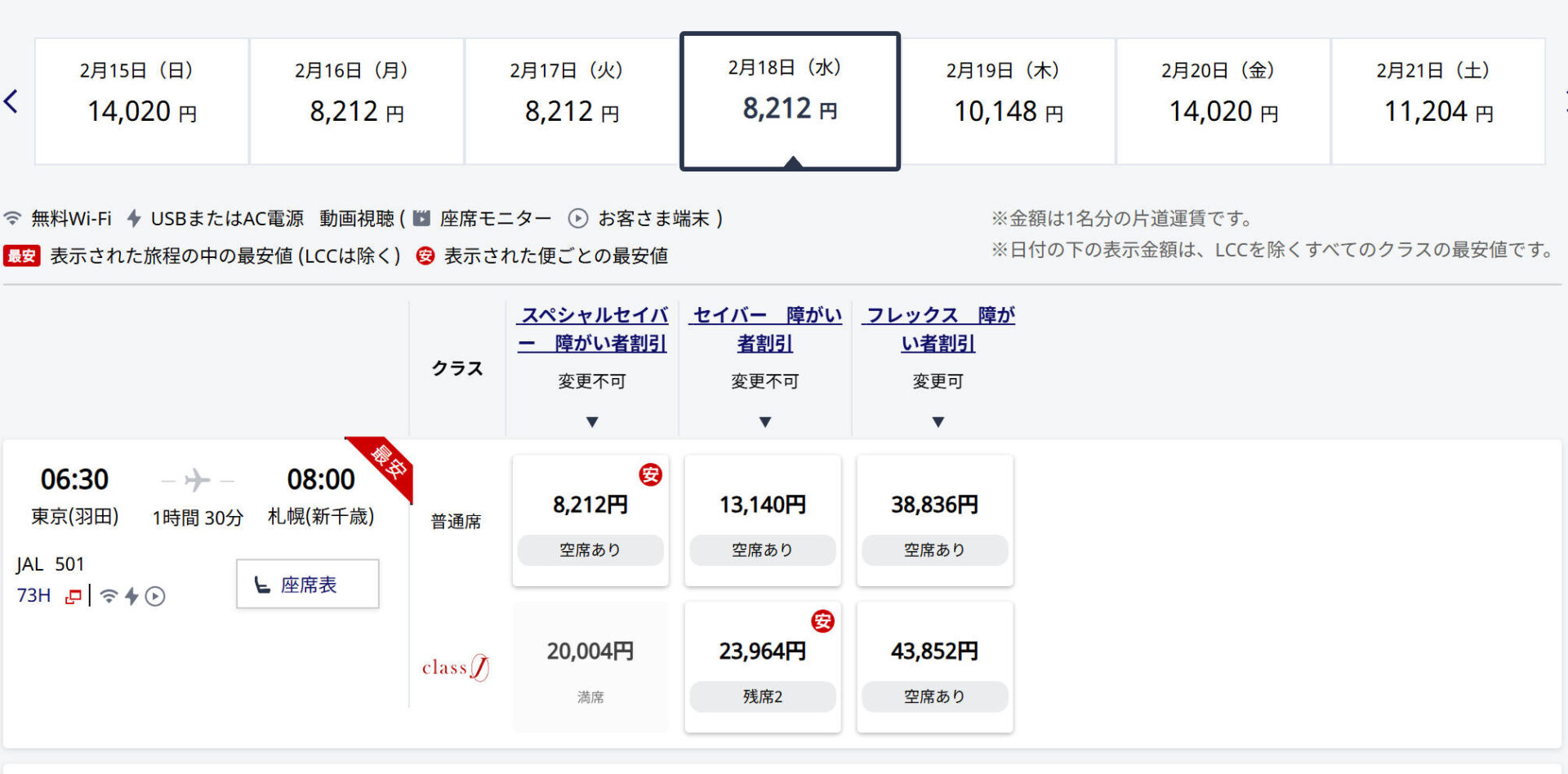Click the video streaming icon under JAL 501
The image size is (1568, 774).
[x=155, y=597]
